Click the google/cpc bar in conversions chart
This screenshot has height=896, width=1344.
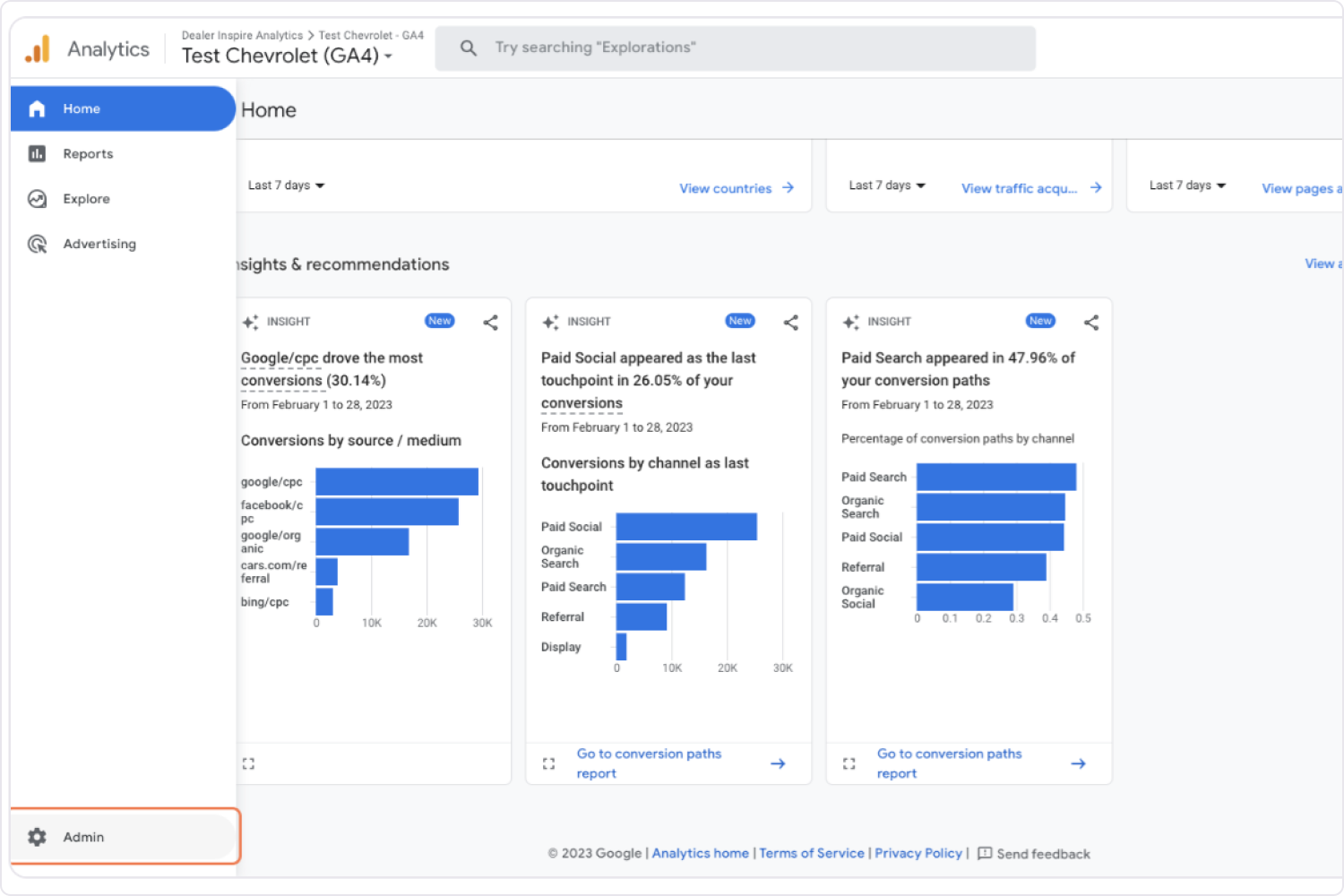coord(397,481)
